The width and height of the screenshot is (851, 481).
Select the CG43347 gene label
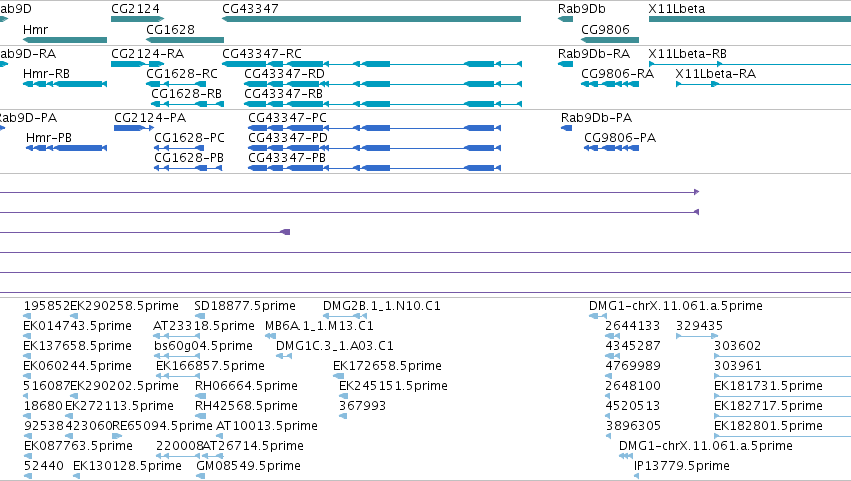point(250,9)
